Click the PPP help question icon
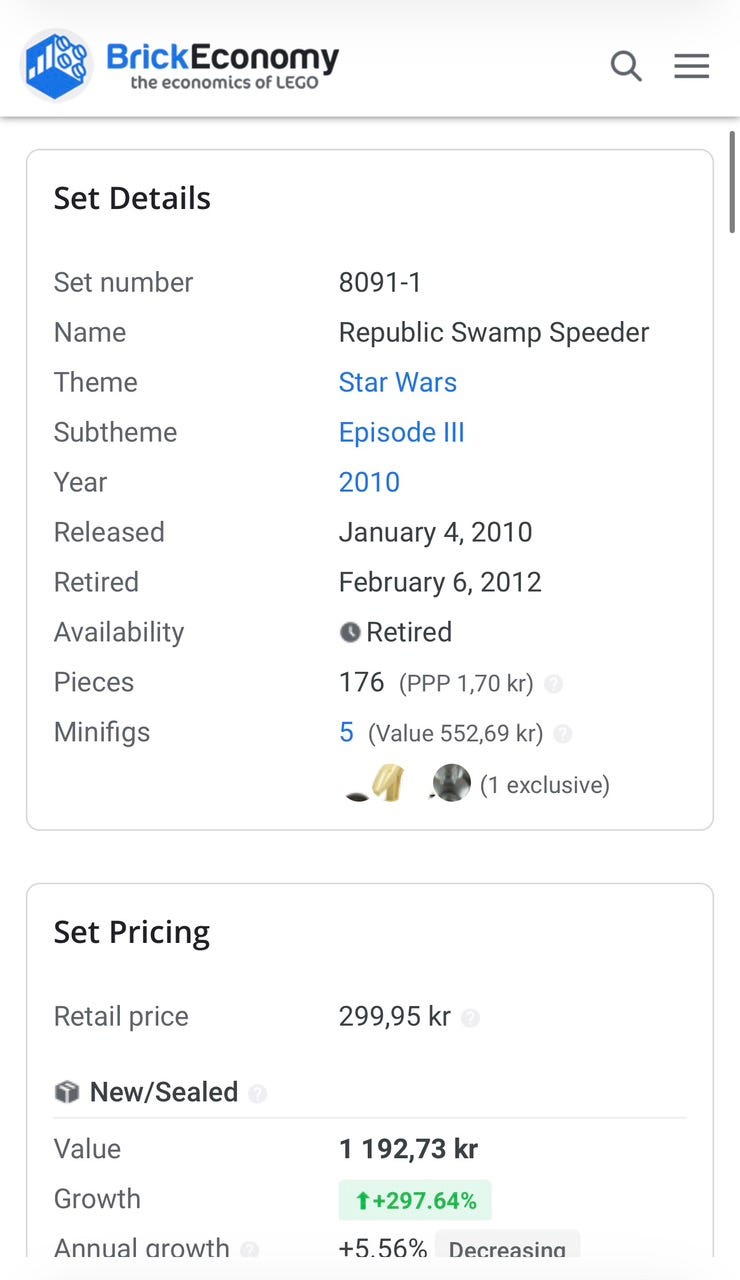The width and height of the screenshot is (740, 1280). click(x=553, y=684)
